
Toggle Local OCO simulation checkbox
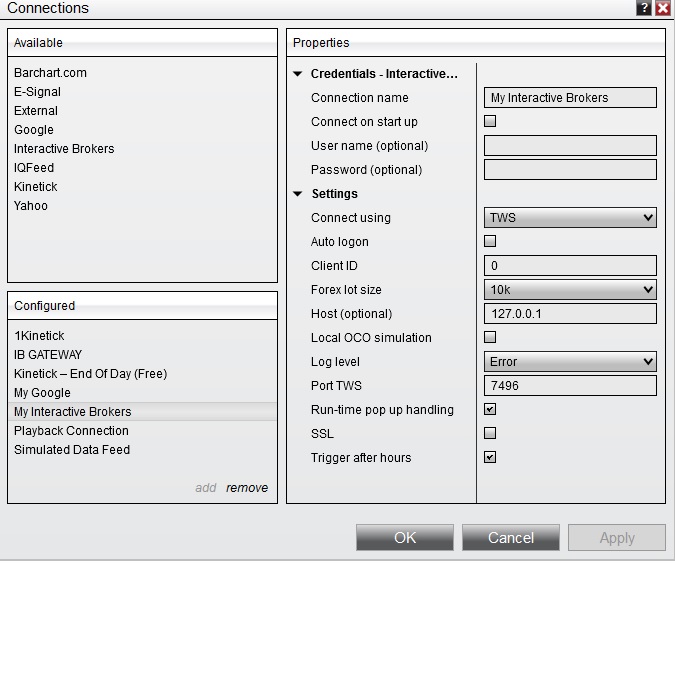coord(490,337)
